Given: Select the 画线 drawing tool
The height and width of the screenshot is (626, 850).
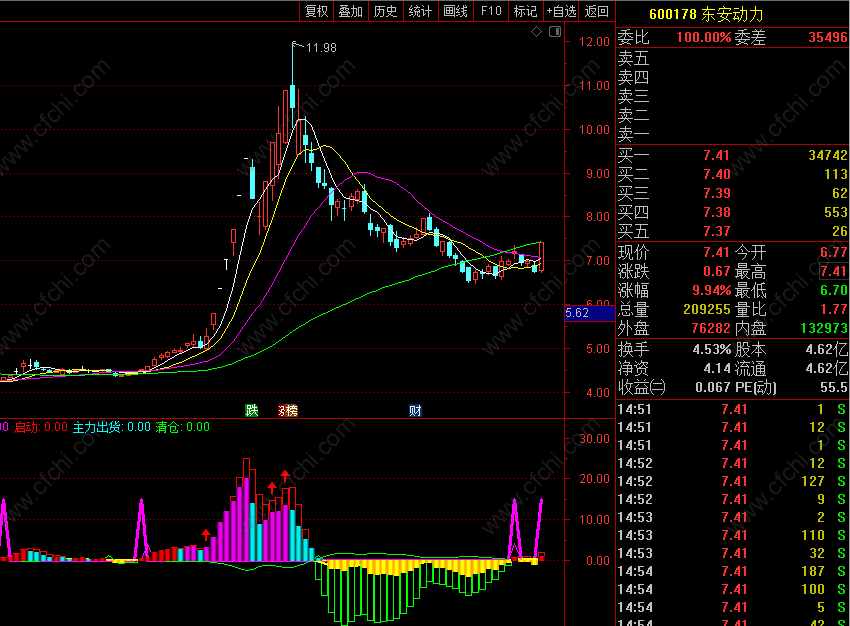Looking at the screenshot, I should (x=455, y=11).
